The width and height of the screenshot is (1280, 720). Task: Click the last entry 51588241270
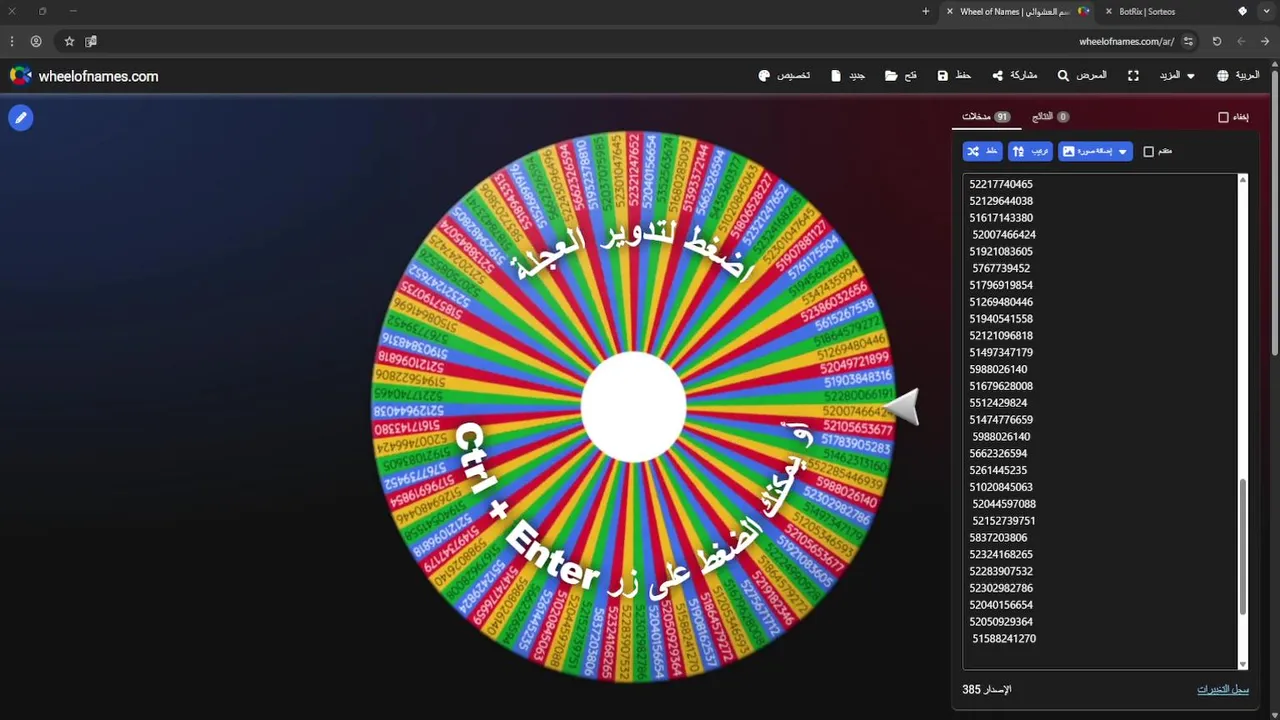pyautogui.click(x=1004, y=639)
